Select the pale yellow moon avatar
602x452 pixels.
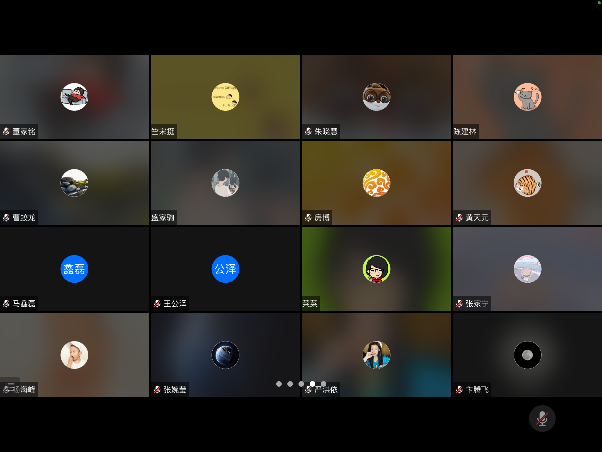pos(225,97)
